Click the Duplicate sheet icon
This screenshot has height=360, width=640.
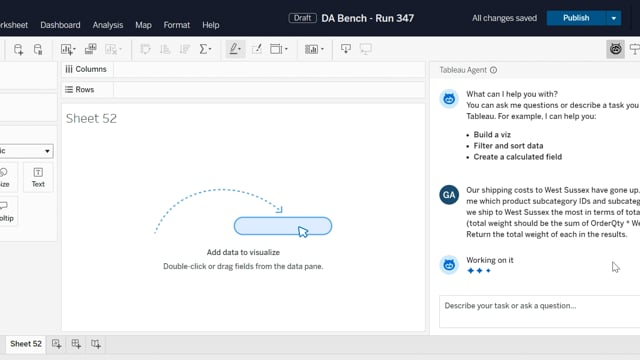click(91, 49)
